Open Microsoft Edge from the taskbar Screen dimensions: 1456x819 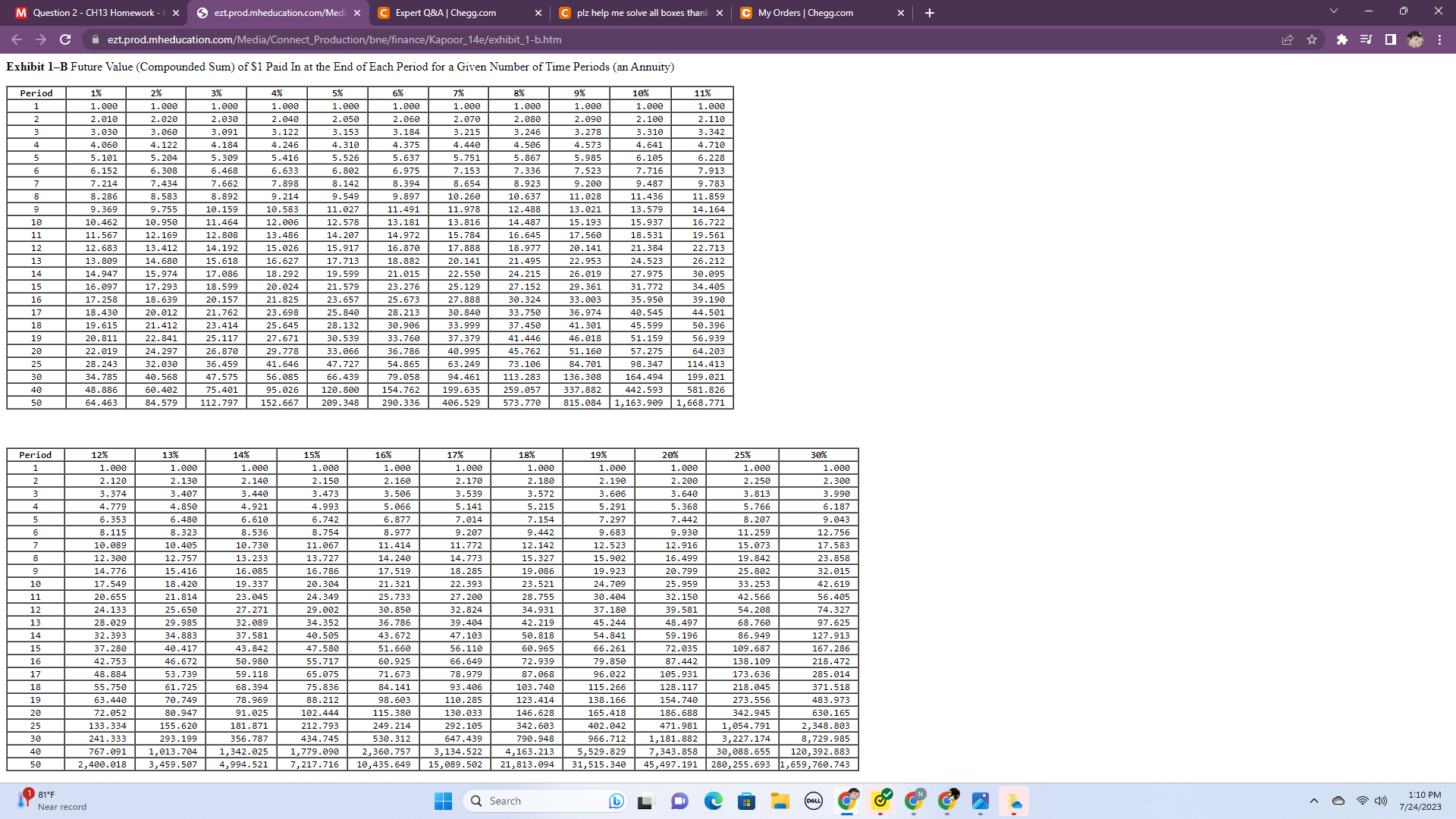713,801
